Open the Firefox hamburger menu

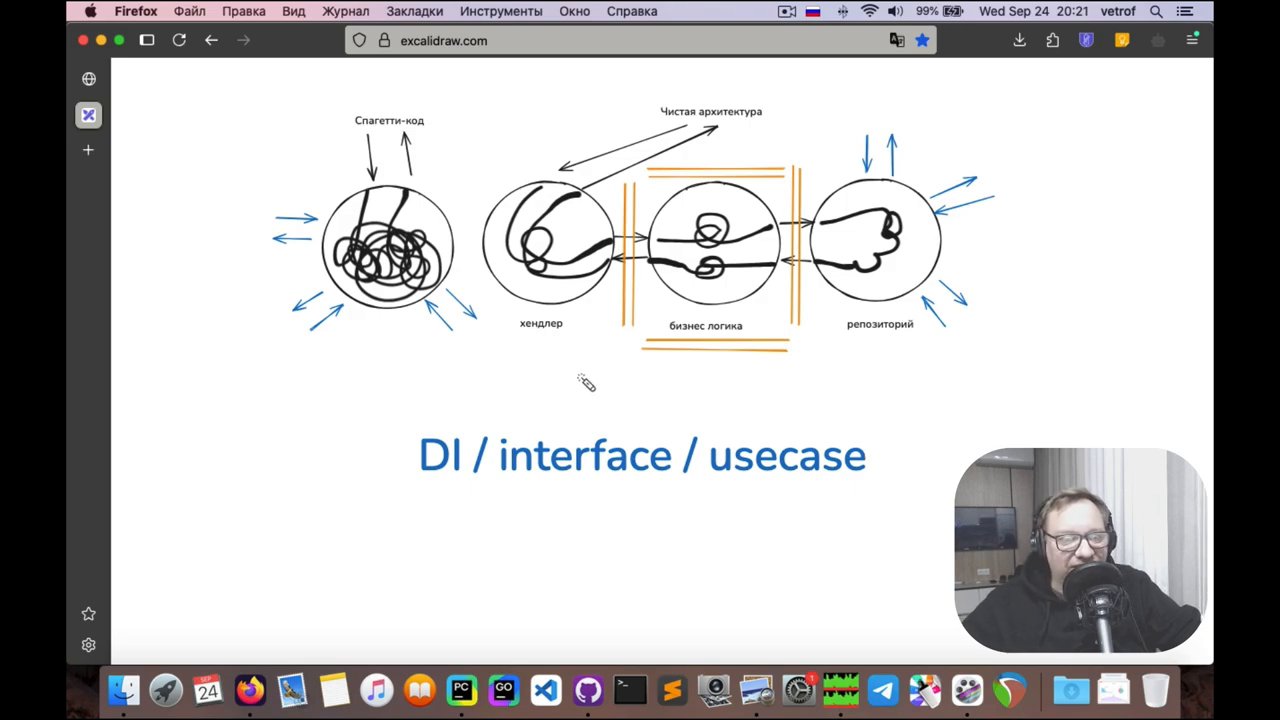[x=1192, y=40]
